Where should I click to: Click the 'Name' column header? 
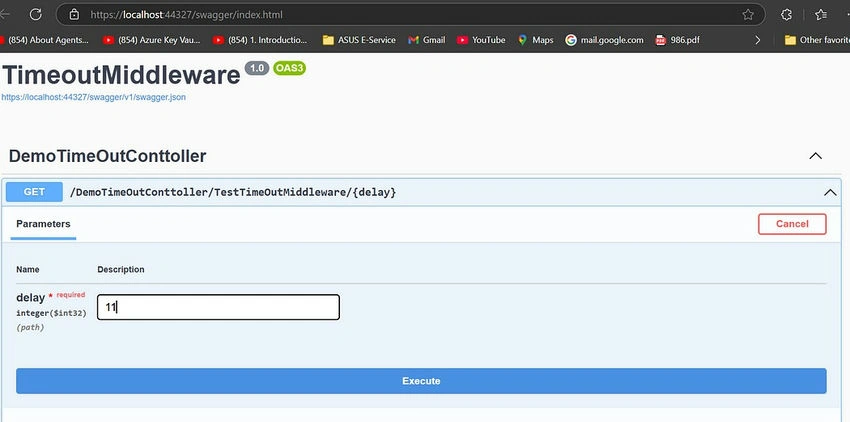tap(28, 270)
